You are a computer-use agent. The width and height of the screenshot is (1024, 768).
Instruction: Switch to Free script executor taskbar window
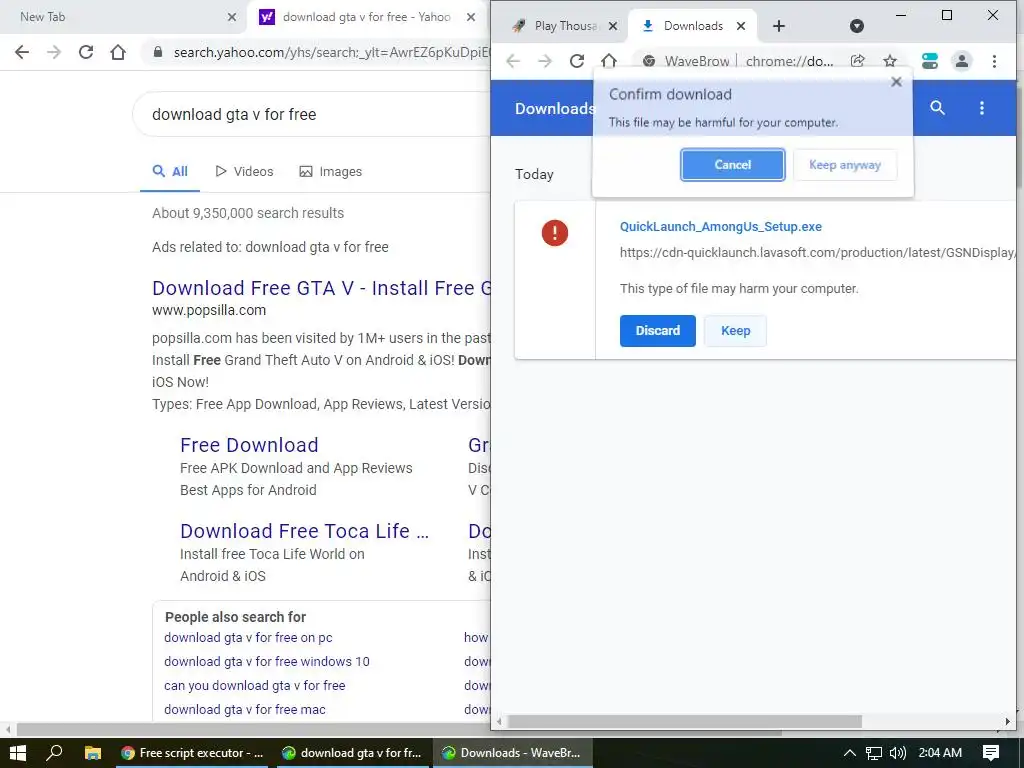[192, 753]
